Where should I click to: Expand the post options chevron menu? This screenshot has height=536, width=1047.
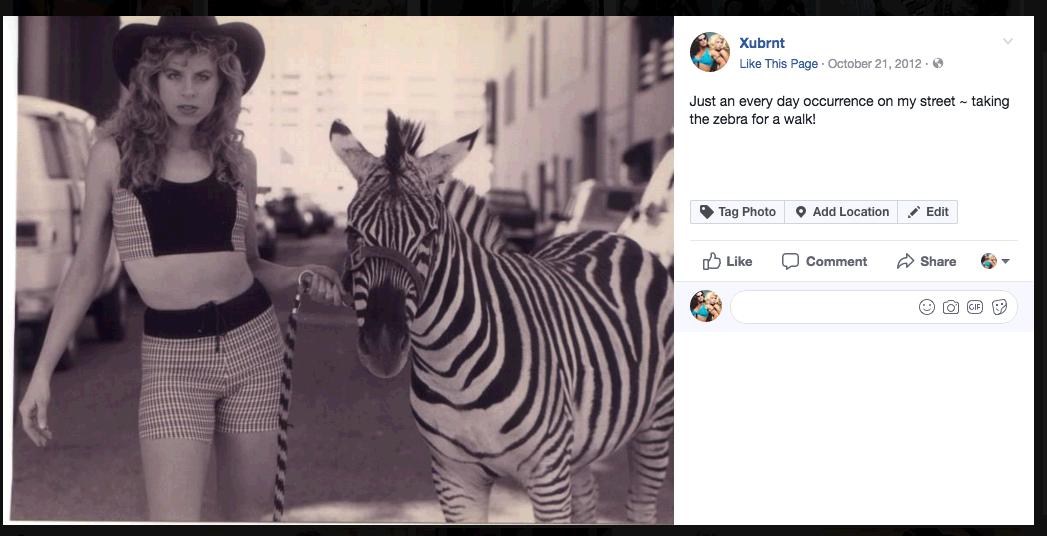click(1008, 41)
